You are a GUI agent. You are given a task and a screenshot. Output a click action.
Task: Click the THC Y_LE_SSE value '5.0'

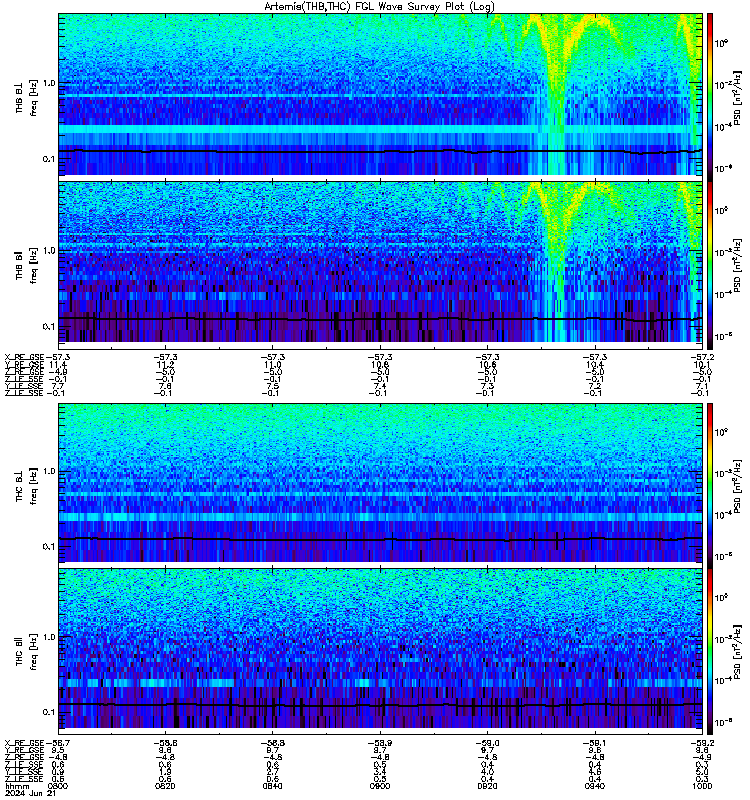[702, 772]
